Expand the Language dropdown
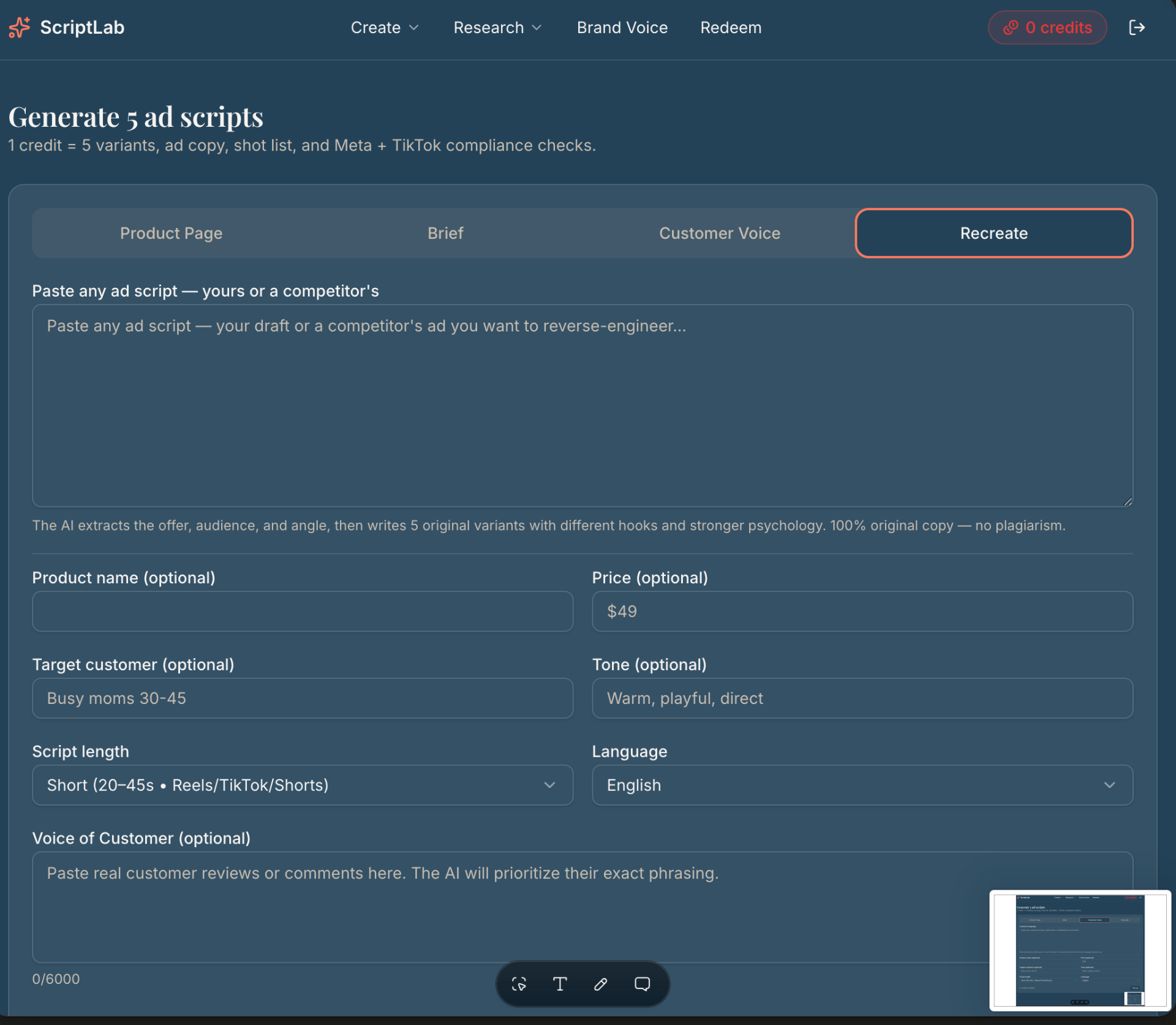Viewport: 1176px width, 1025px height. (x=862, y=785)
